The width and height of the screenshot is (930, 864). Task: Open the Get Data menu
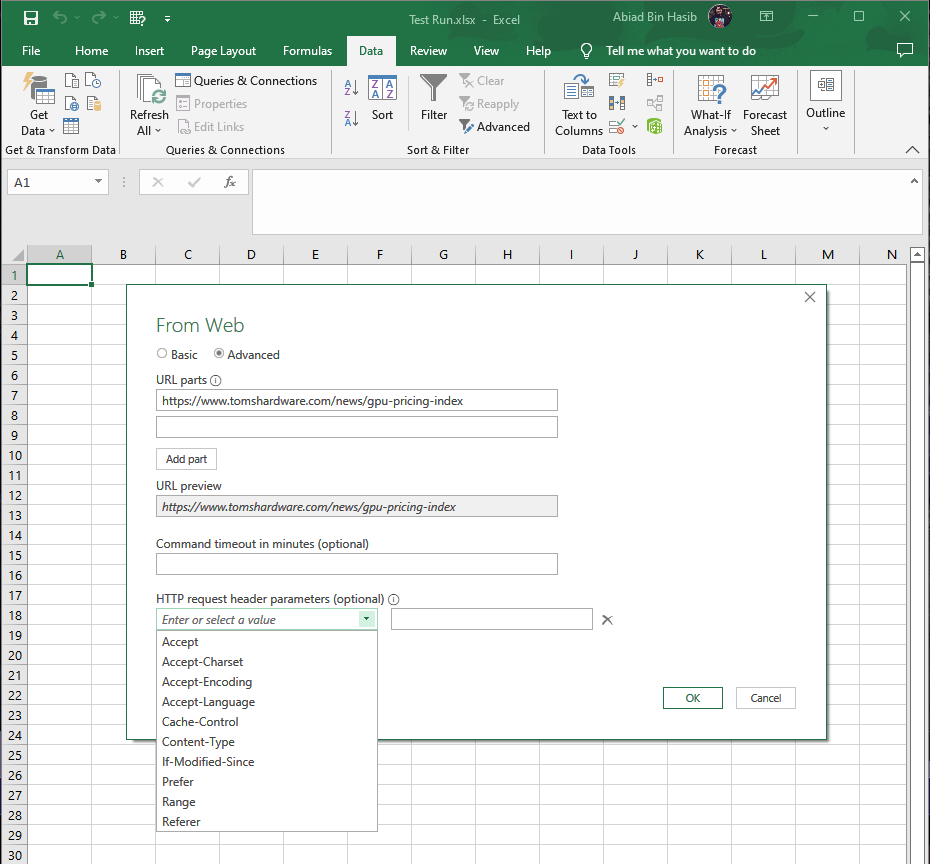[x=39, y=104]
